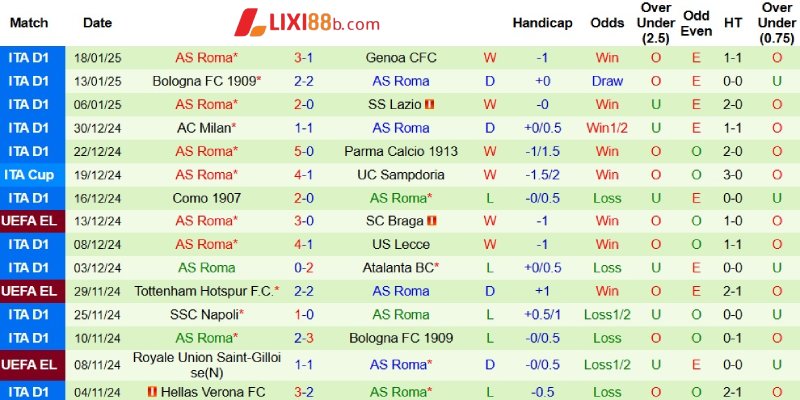Viewport: 800px width, 400px height.
Task: Click the Odds column header
Action: (607, 22)
